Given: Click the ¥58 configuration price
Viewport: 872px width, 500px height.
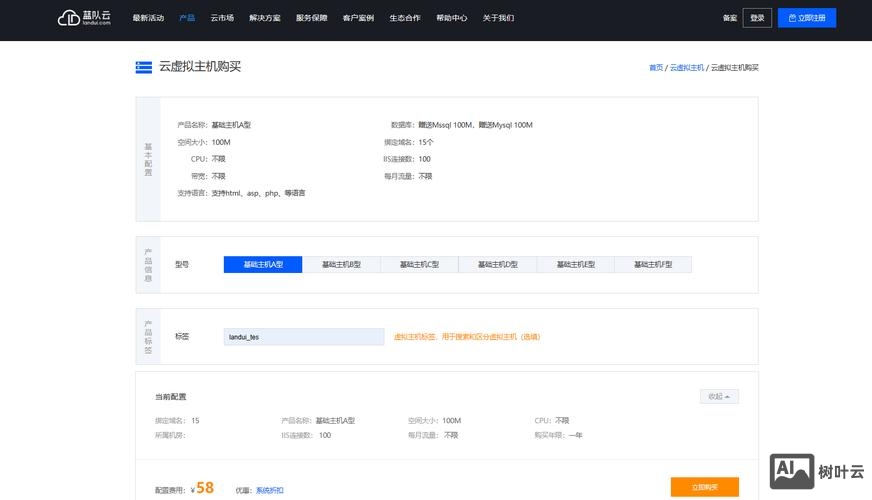Looking at the screenshot, I should click(202, 488).
